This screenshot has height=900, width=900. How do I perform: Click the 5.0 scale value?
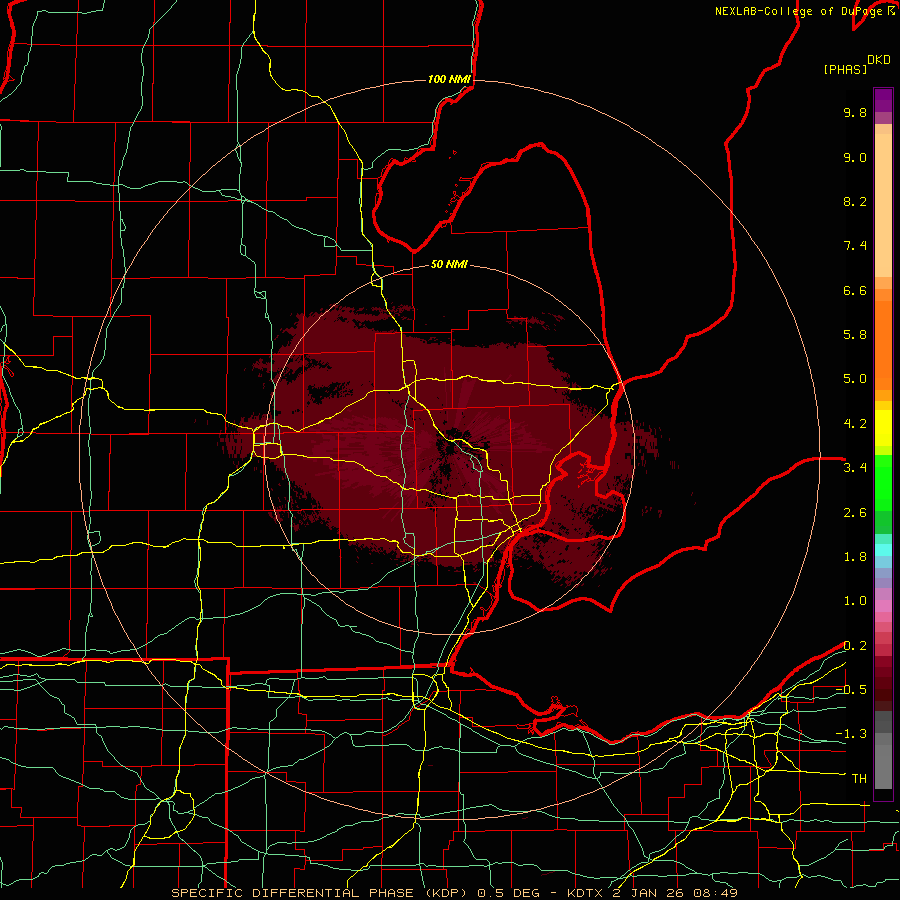coord(855,379)
